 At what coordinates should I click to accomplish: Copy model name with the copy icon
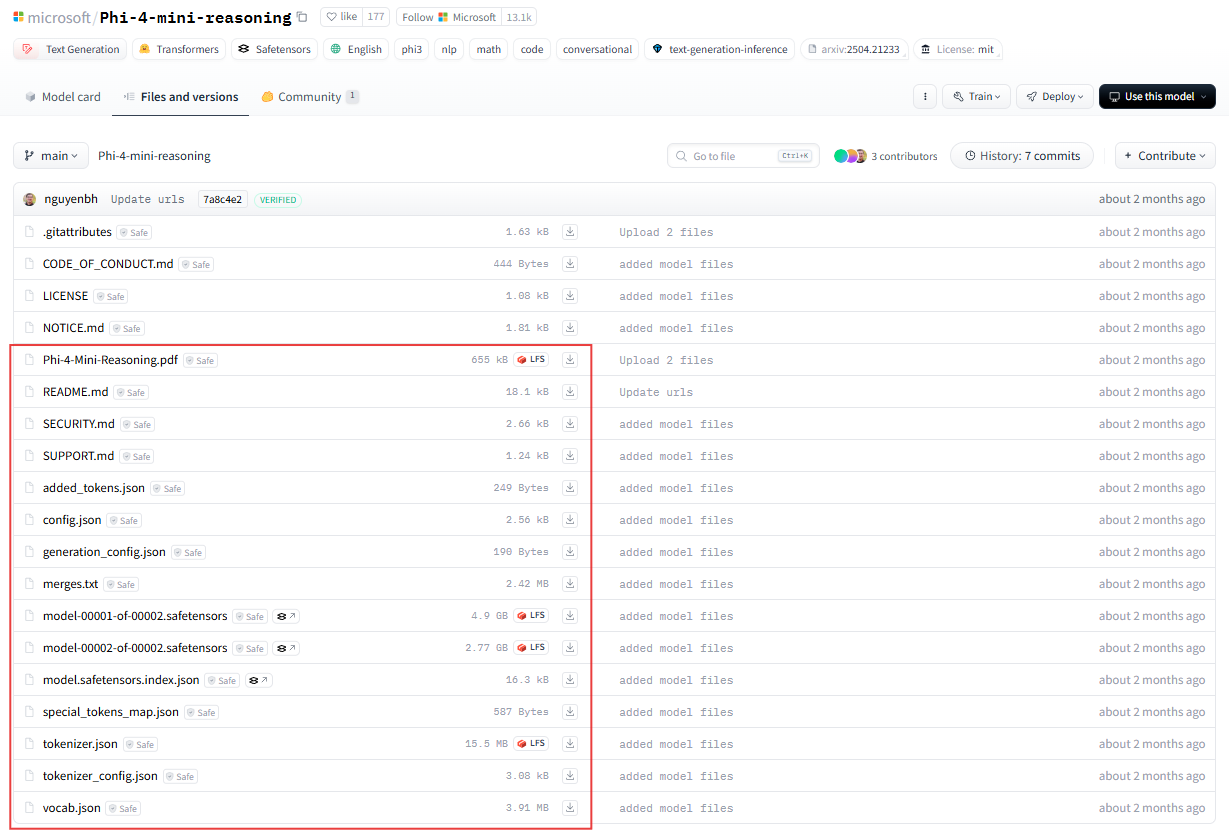click(302, 17)
